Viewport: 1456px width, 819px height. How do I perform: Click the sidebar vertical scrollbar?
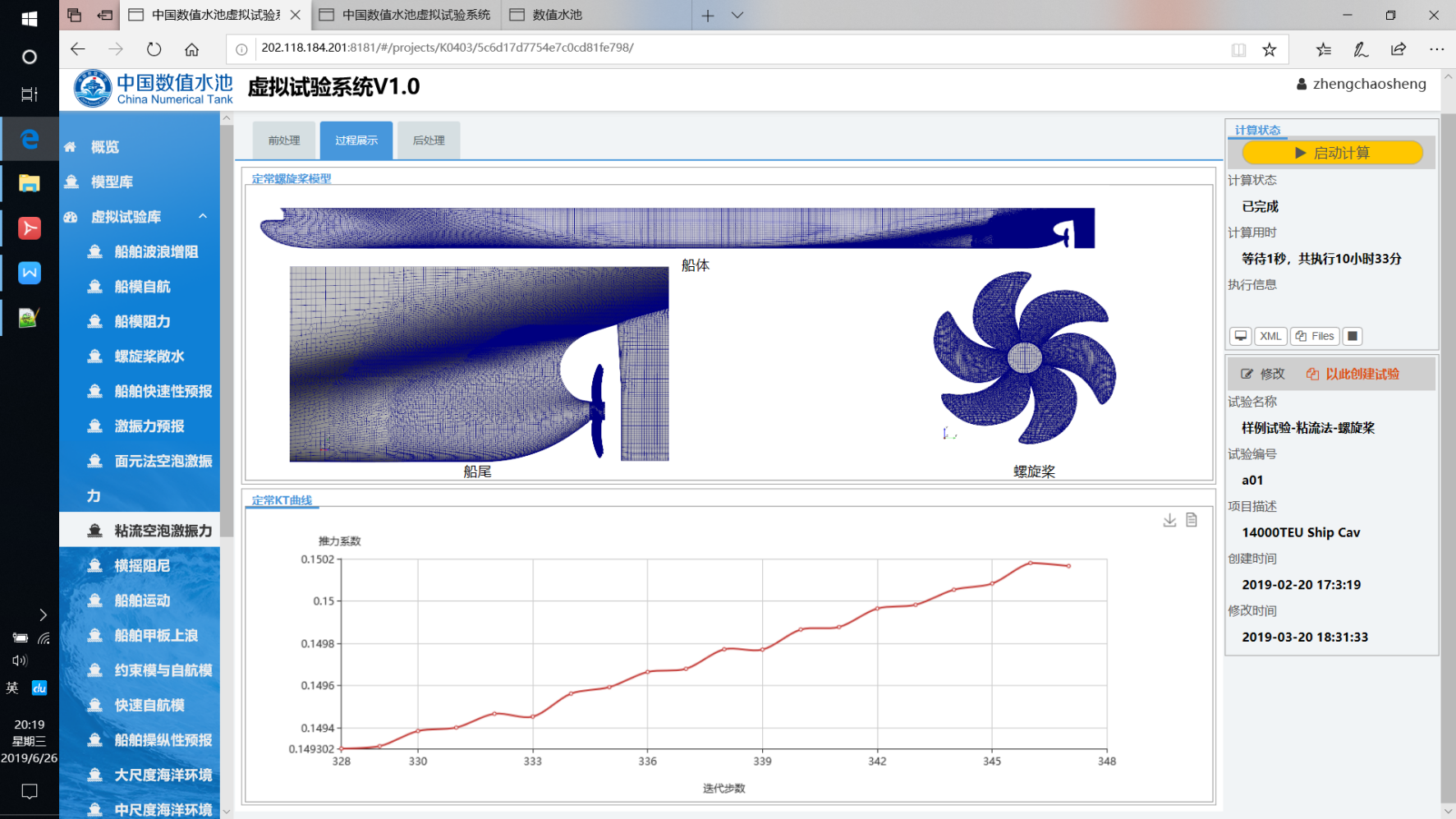point(227,329)
